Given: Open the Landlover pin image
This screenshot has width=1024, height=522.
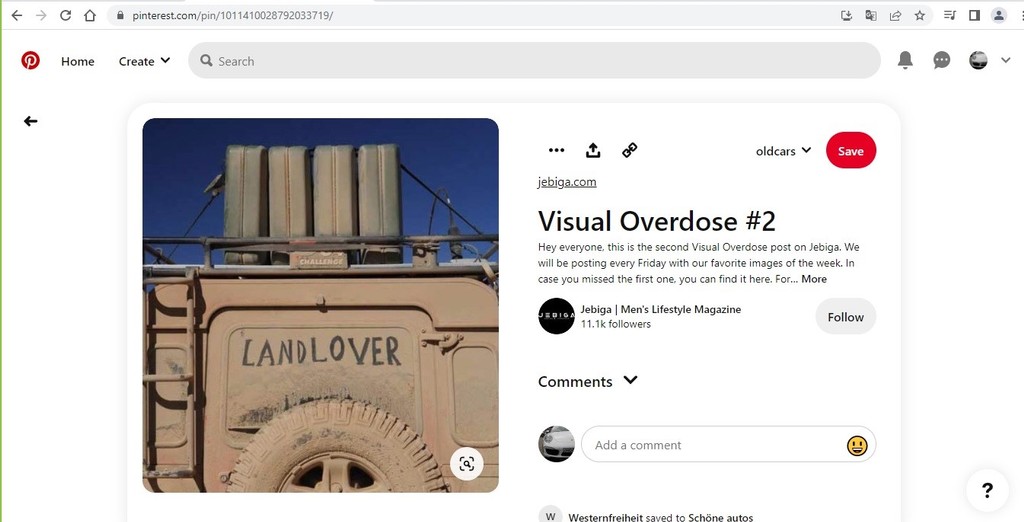Looking at the screenshot, I should [x=321, y=305].
